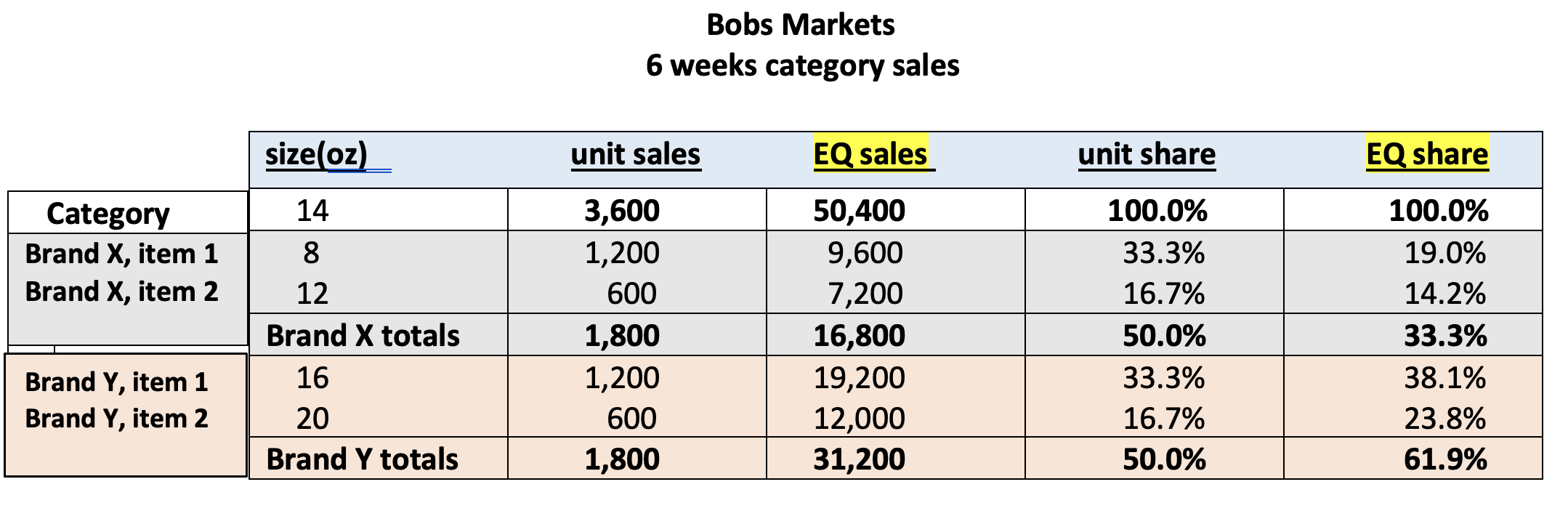Click the 6 weeks category sales subtitle
This screenshot has width=1568, height=519.
[802, 65]
